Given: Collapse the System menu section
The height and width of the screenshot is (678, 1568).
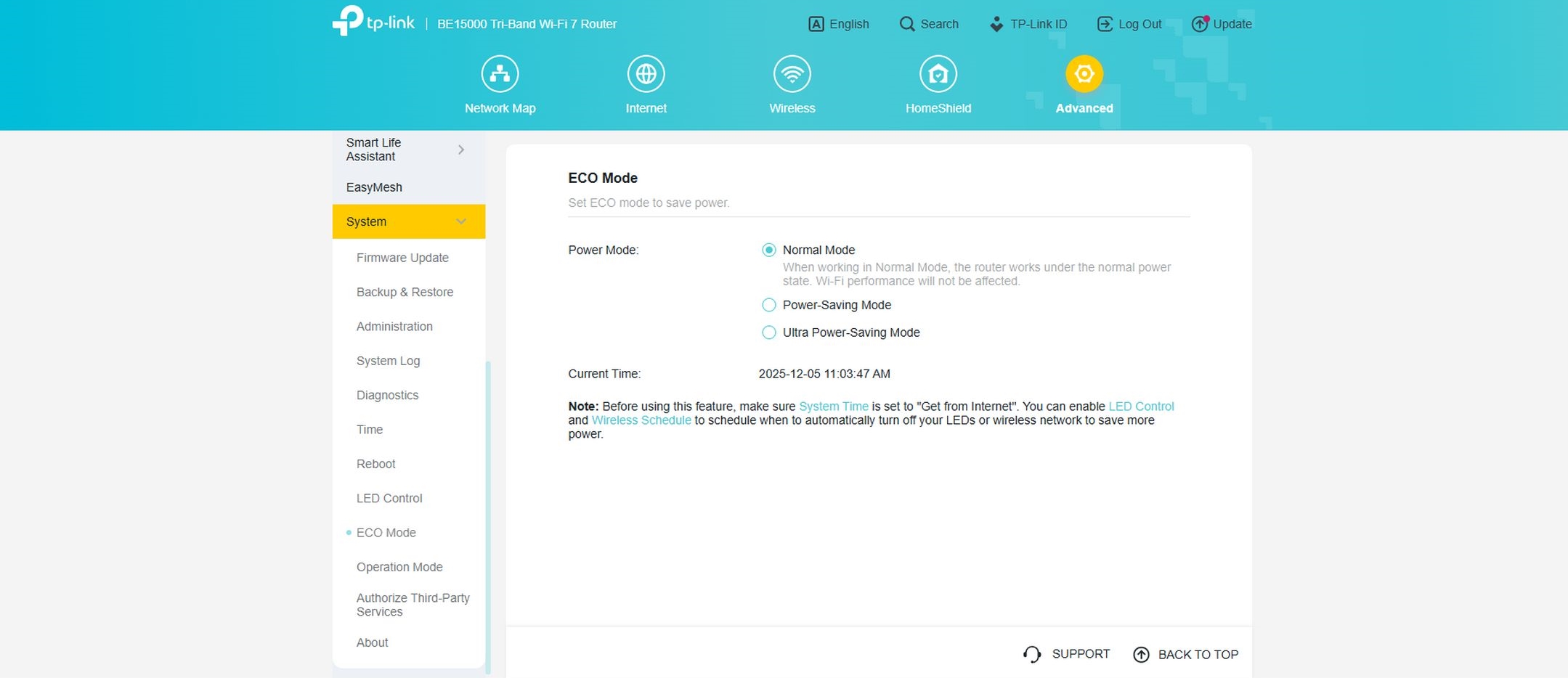Looking at the screenshot, I should 460,221.
